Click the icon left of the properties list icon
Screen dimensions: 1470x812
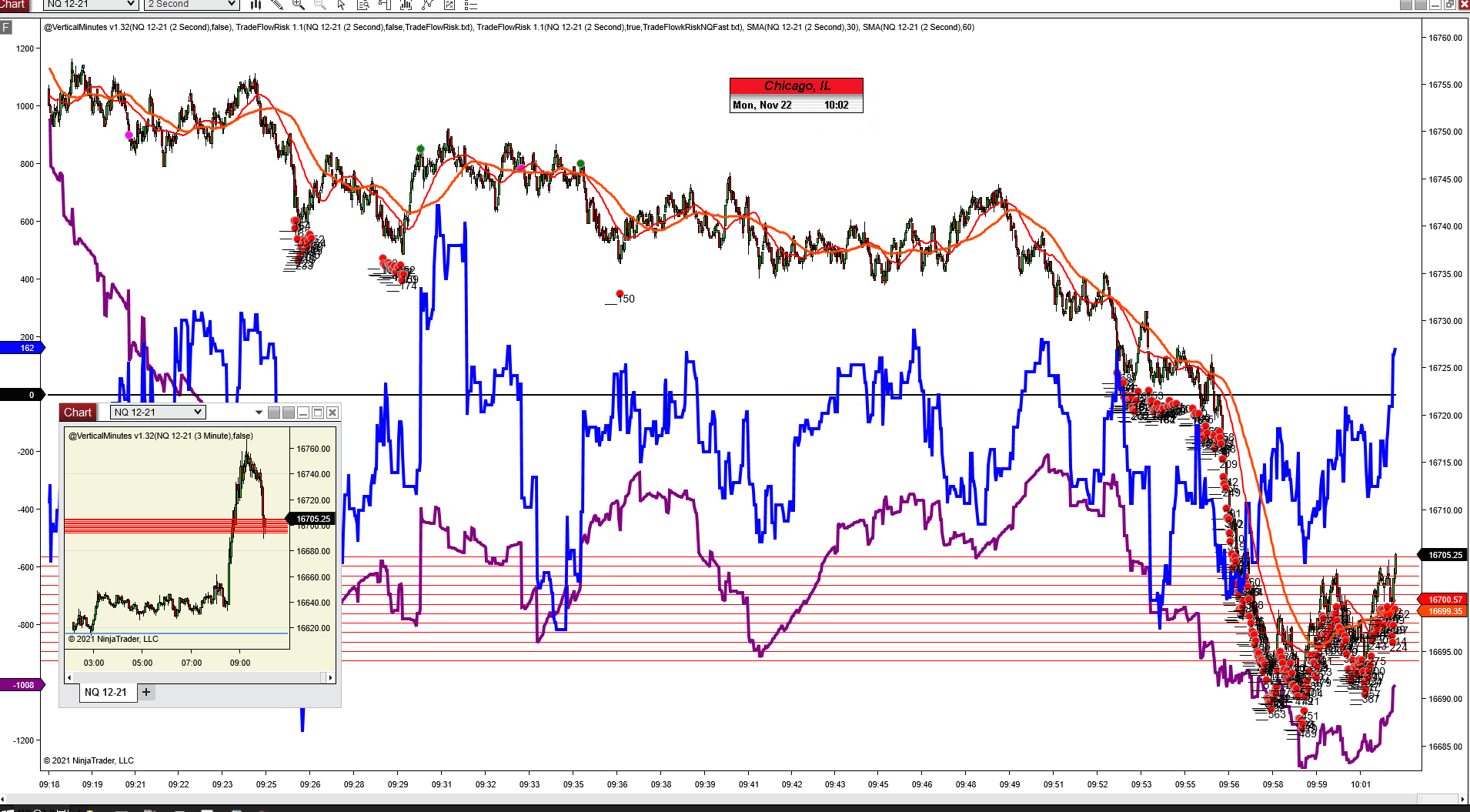click(449, 5)
